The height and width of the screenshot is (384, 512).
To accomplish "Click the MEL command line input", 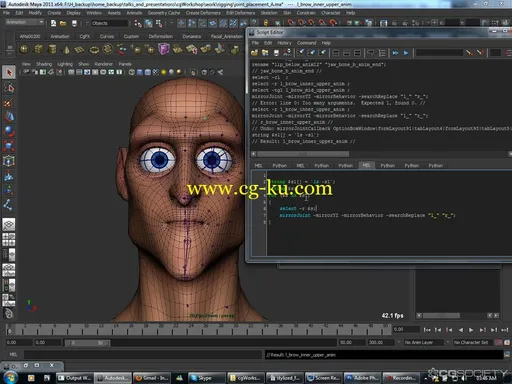I will pyautogui.click(x=143, y=355).
